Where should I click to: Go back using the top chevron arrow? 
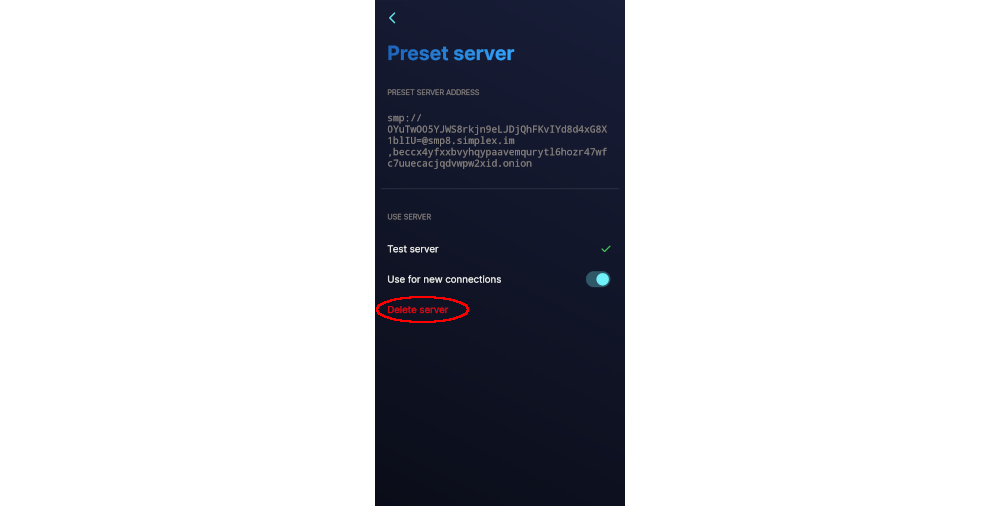392,18
